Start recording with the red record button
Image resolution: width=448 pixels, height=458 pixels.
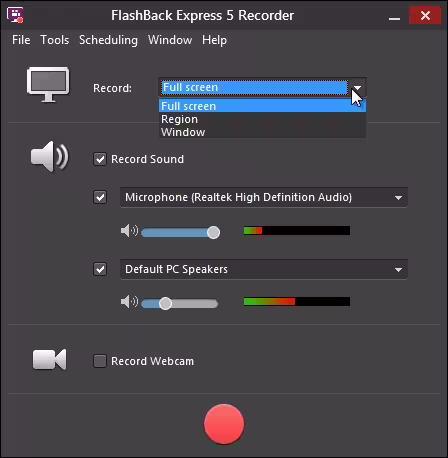[x=224, y=424]
